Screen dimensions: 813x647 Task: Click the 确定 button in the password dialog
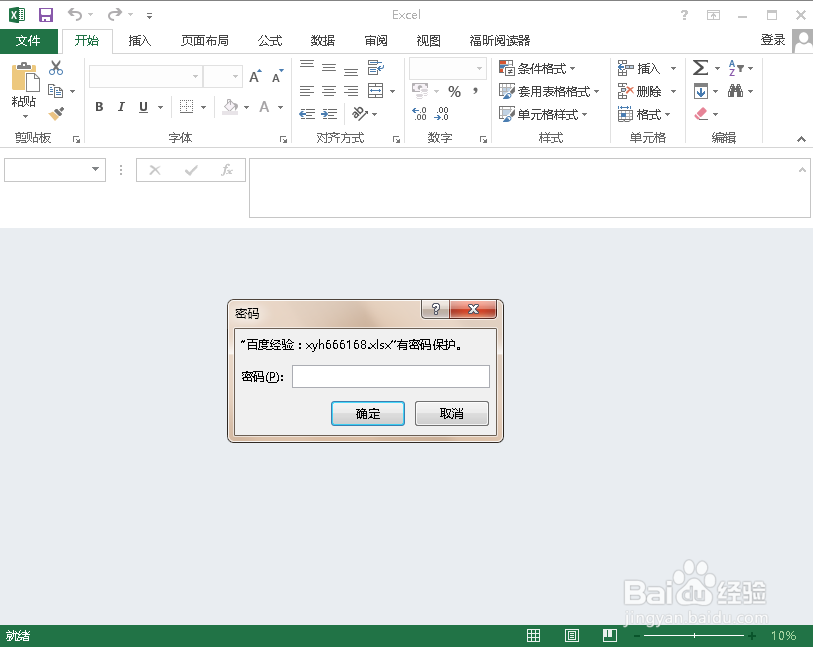[x=368, y=413]
